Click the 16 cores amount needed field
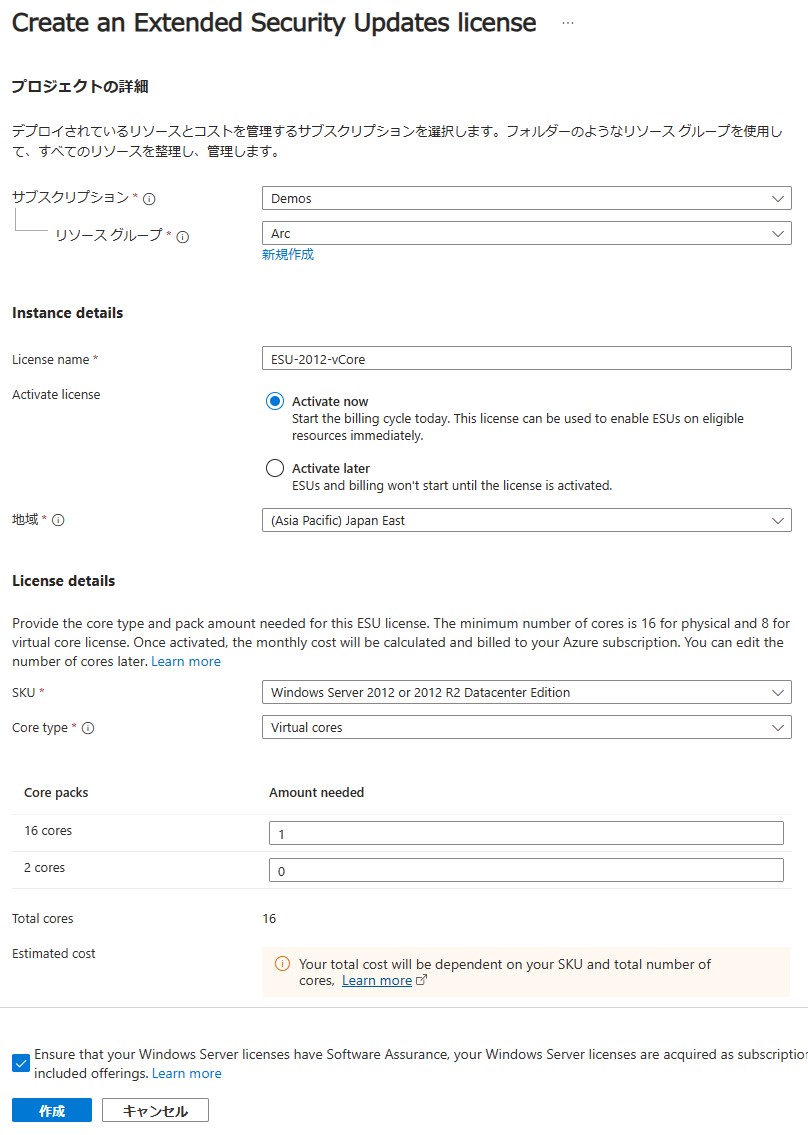The height and width of the screenshot is (1135, 808). click(x=526, y=833)
